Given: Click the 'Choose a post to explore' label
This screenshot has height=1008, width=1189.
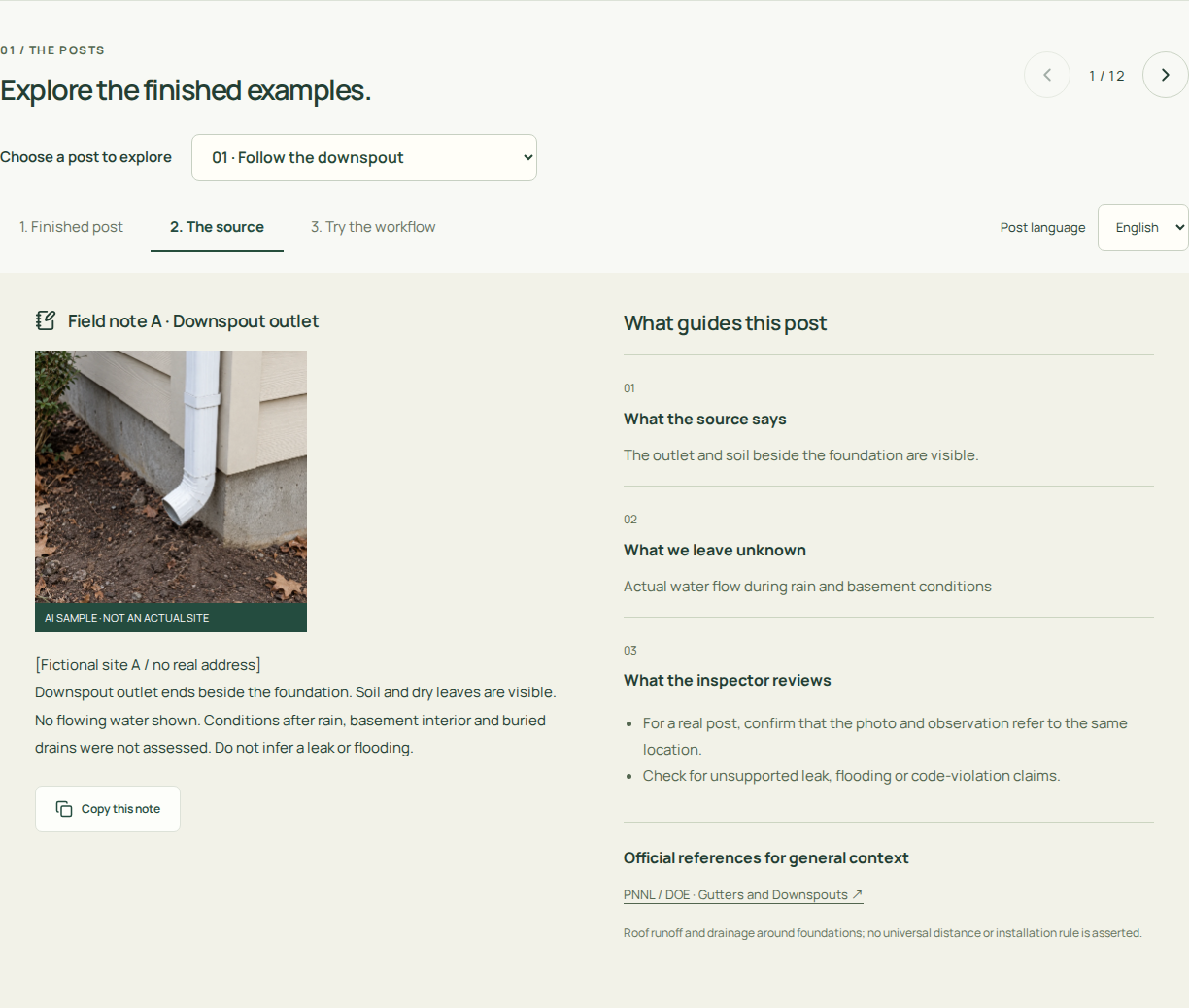Looking at the screenshot, I should [x=85, y=157].
